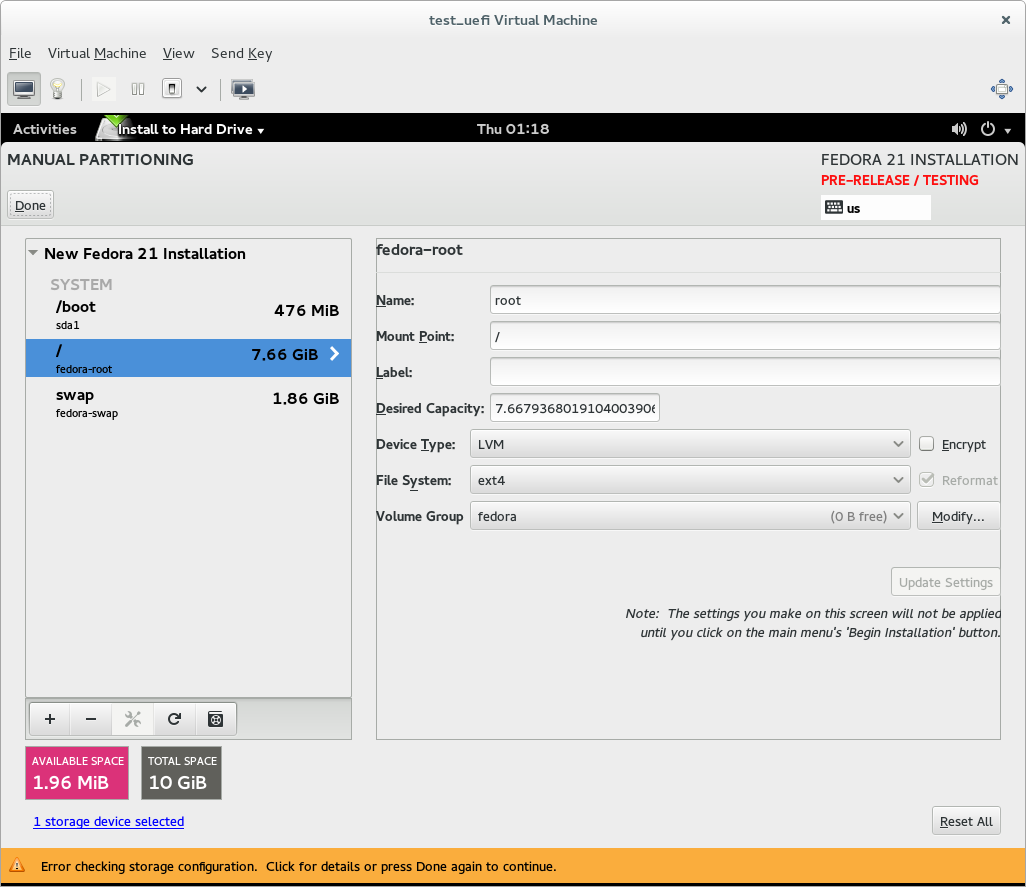Switch to fullscreen view icon
Screen dimensions: 1026x887
point(243,89)
